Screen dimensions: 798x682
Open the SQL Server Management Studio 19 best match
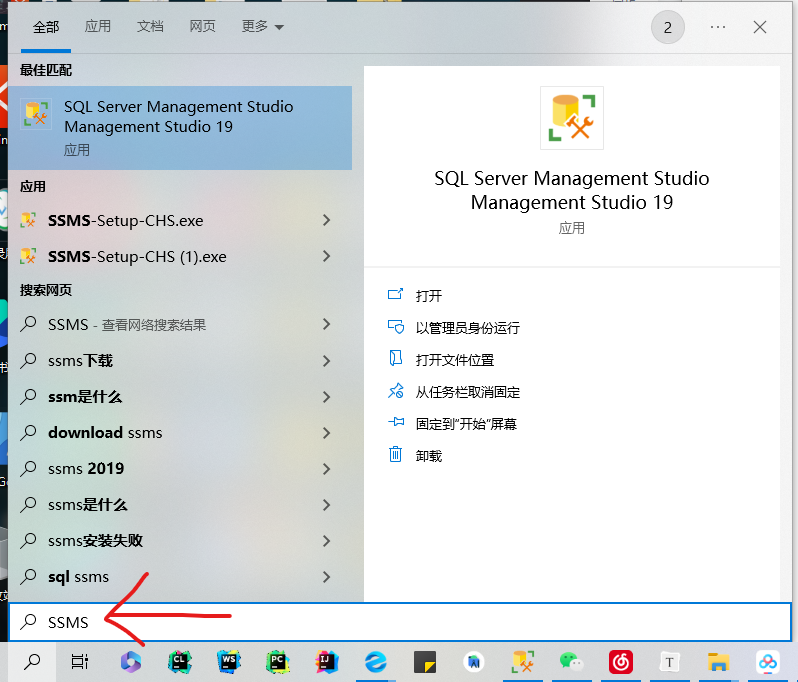[x=180, y=128]
